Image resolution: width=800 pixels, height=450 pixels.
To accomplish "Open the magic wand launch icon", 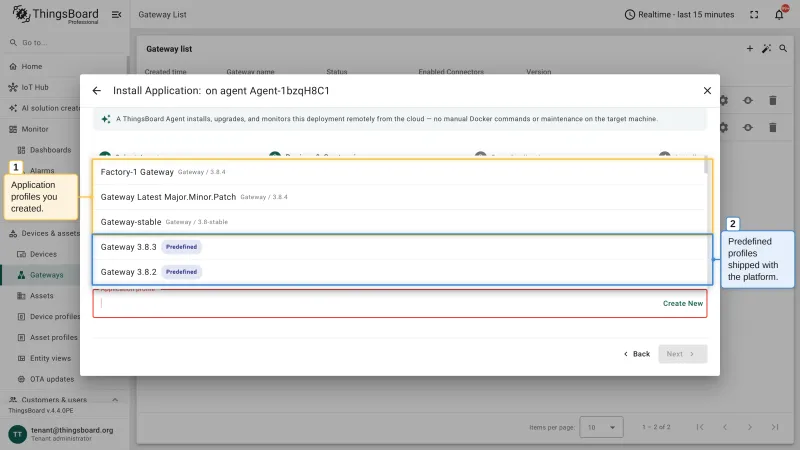I will point(766,48).
